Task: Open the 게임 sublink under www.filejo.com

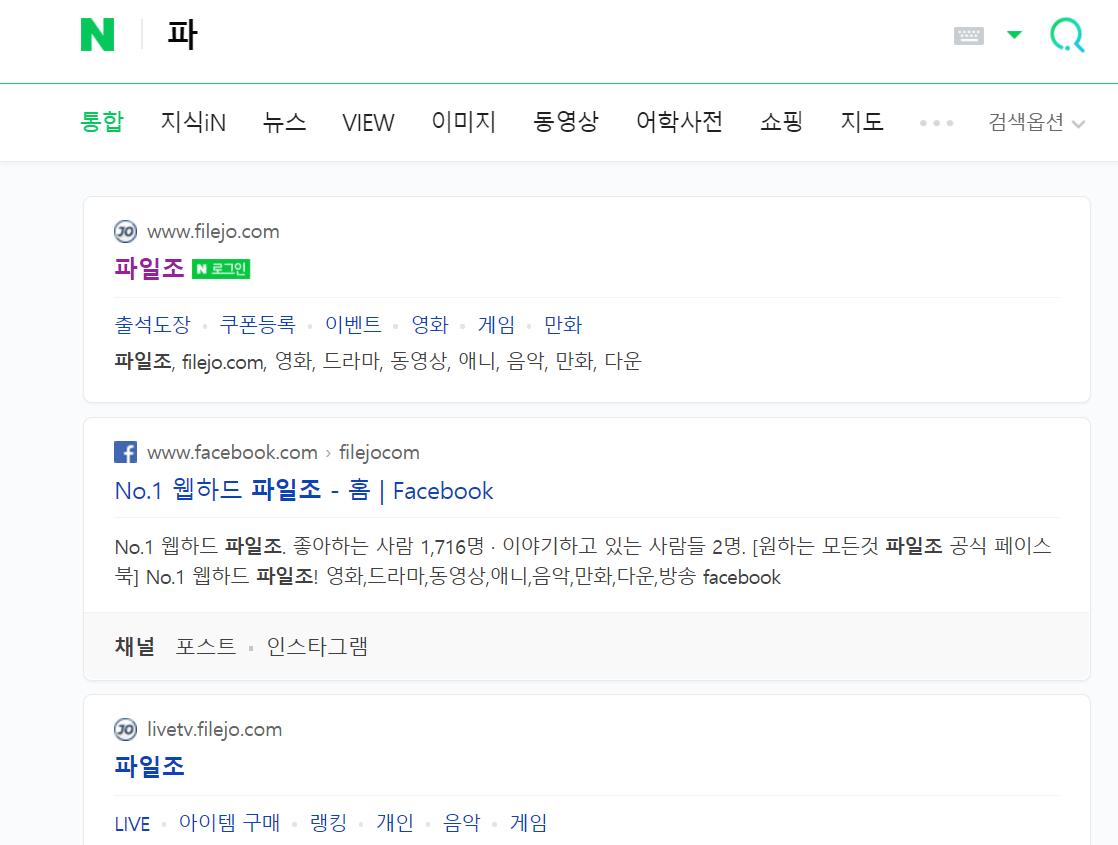Action: tap(496, 325)
